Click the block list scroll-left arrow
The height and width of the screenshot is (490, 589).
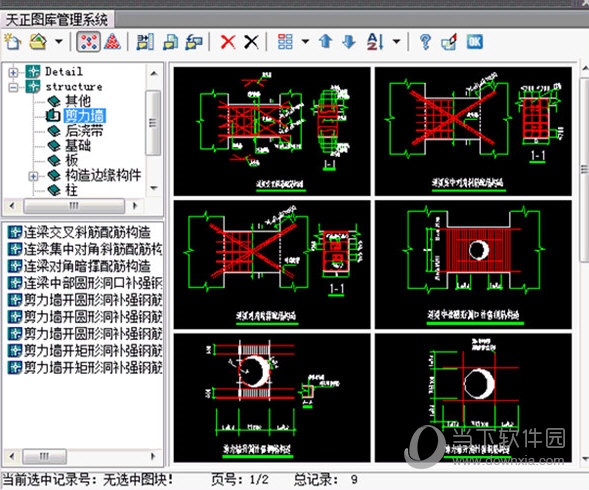click(12, 457)
